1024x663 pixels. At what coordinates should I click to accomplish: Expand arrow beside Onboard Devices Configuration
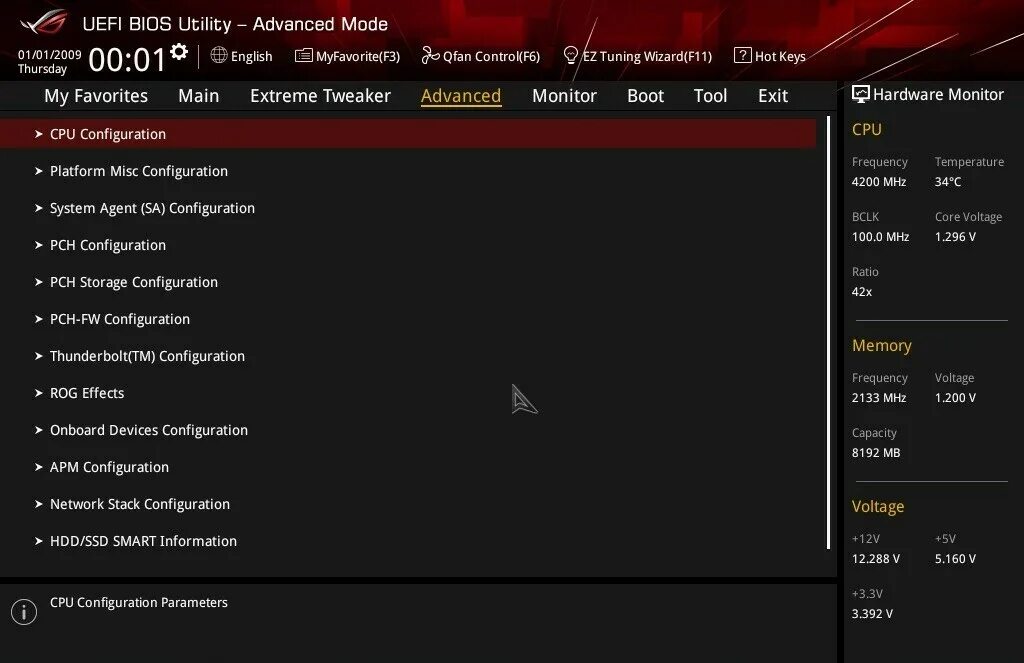(x=39, y=430)
